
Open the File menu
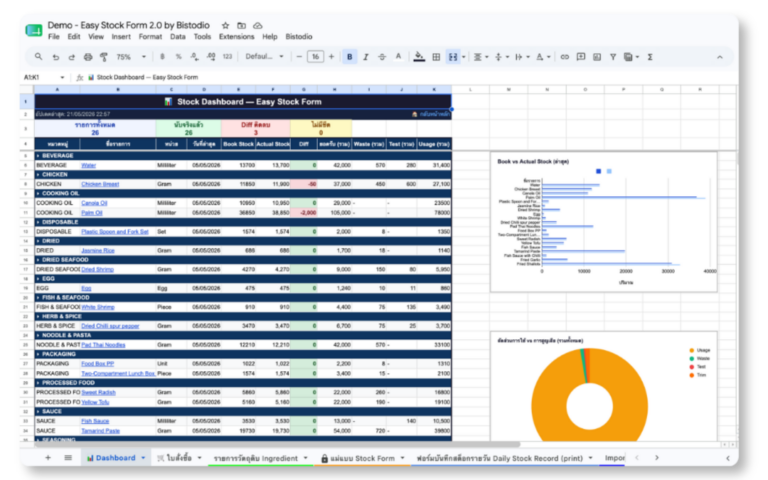[53, 37]
